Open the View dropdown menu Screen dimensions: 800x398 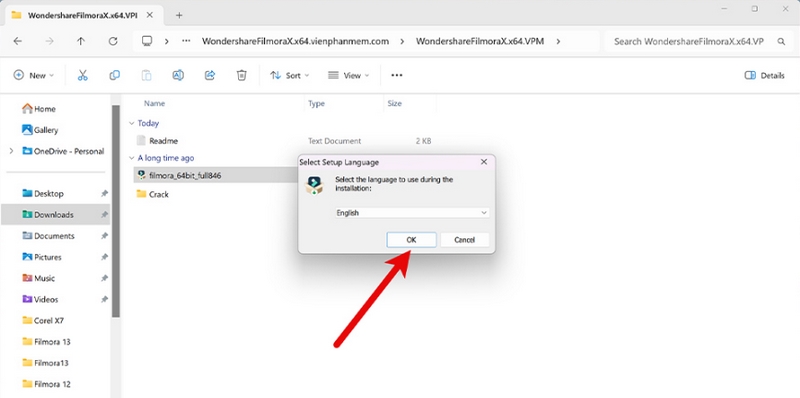[x=348, y=76]
